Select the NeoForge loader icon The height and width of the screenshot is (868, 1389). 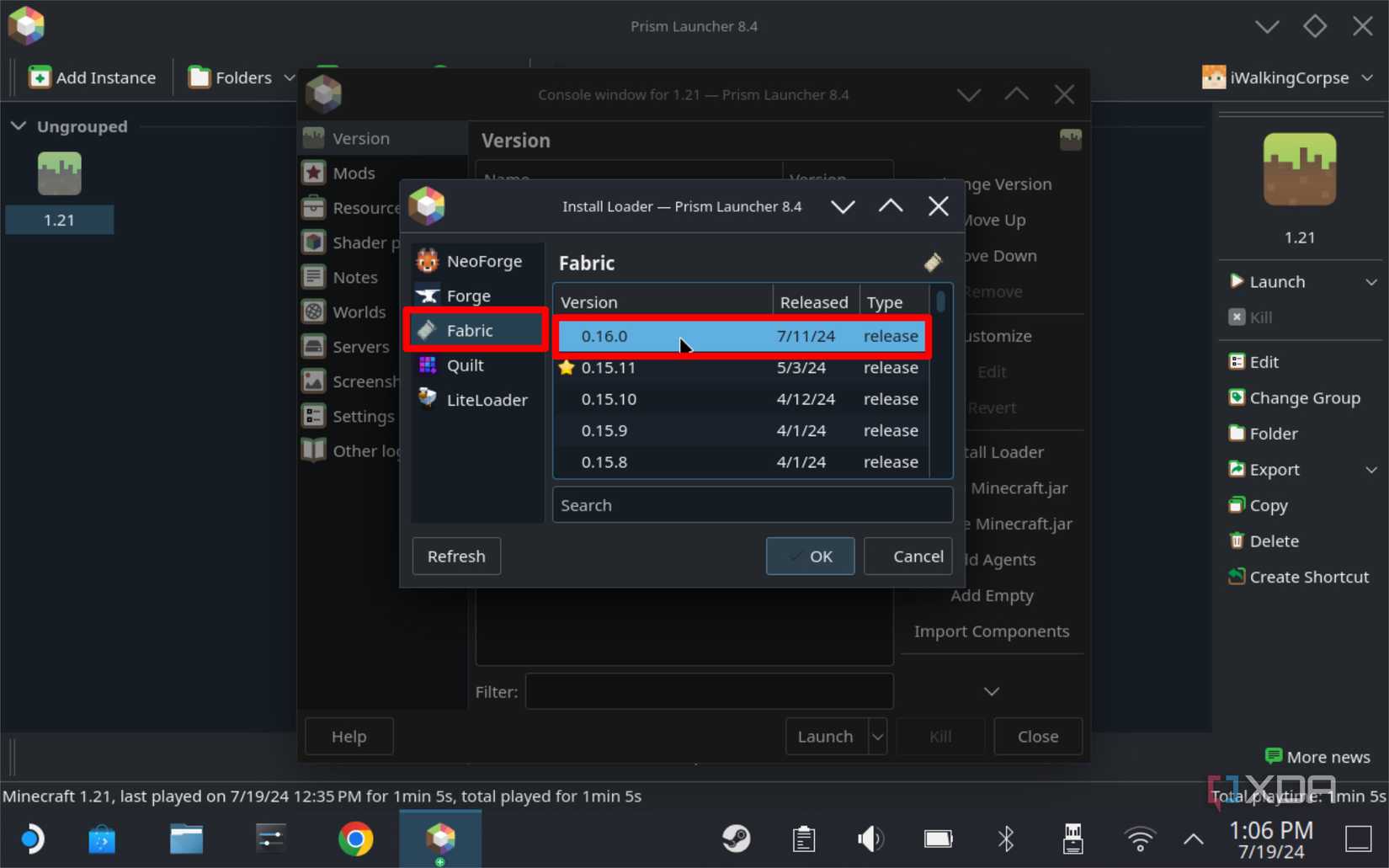coord(427,261)
